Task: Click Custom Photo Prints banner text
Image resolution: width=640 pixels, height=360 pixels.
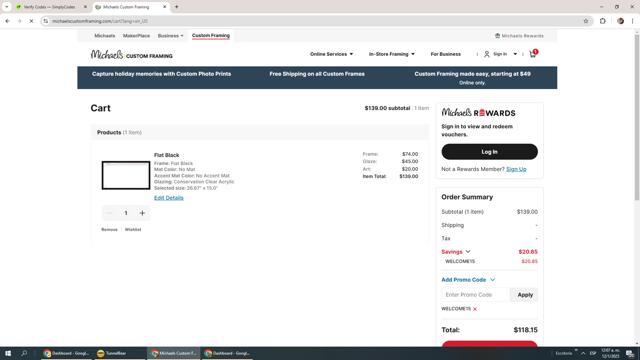Action: (161, 74)
